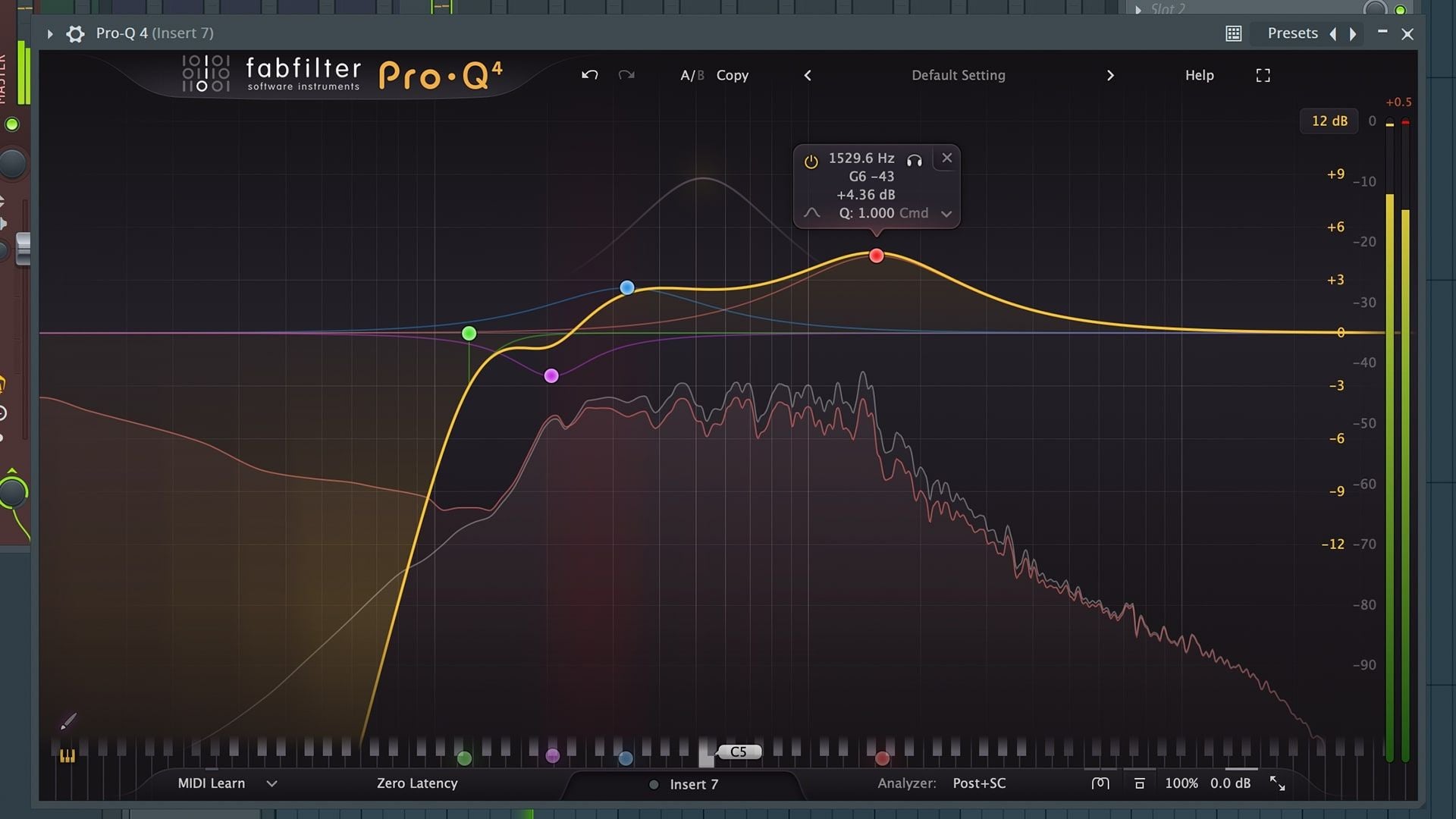Screen dimensions: 1456x819
Task: Open the EQ sketch pencil tool
Action: [68, 720]
